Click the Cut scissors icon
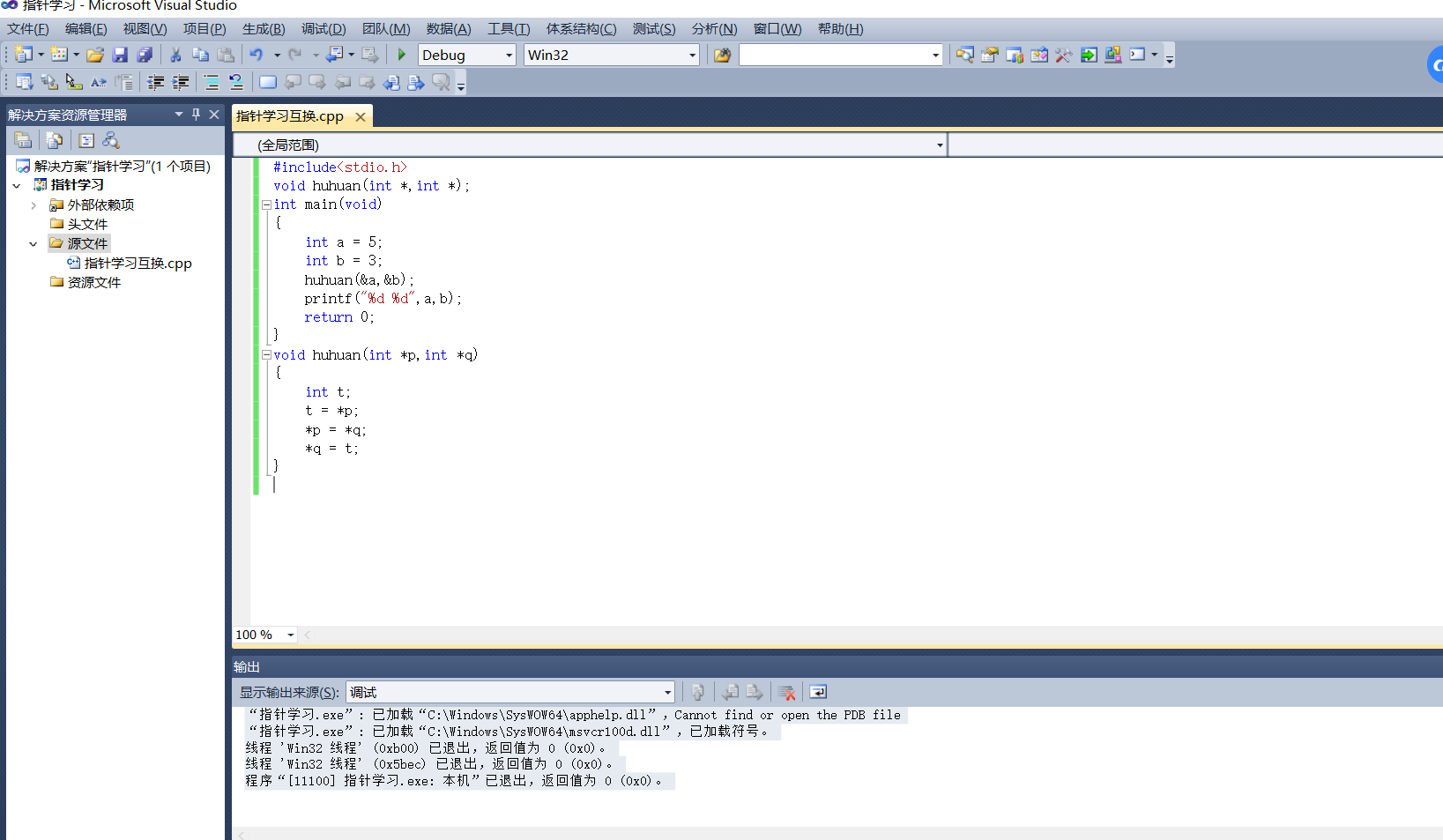Screen dimensions: 1443x840 tap(175, 55)
